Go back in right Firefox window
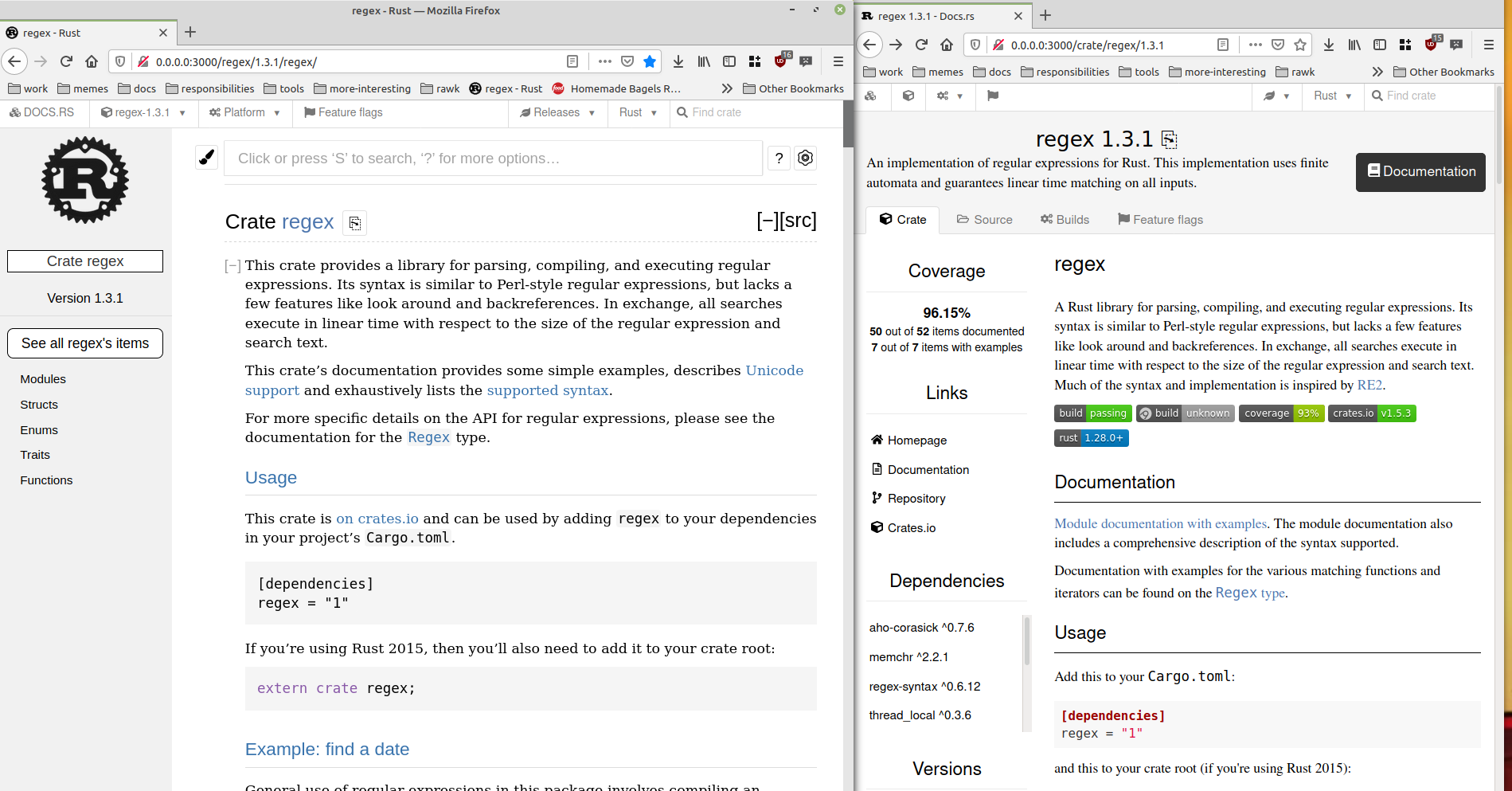Image resolution: width=1512 pixels, height=791 pixels. coord(869,45)
